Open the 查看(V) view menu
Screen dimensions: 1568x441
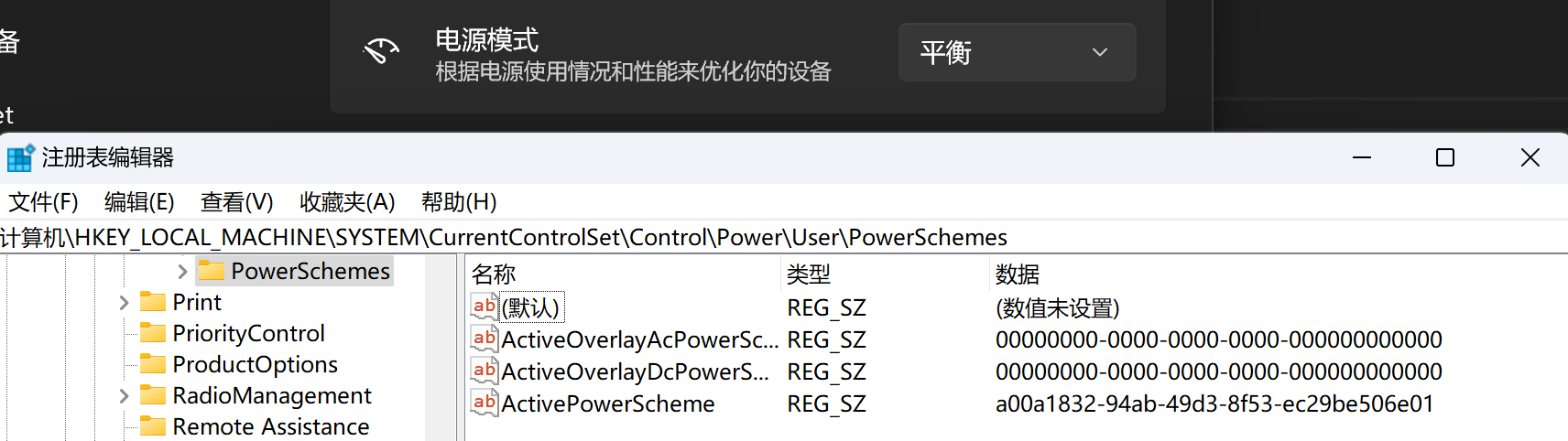(236, 202)
